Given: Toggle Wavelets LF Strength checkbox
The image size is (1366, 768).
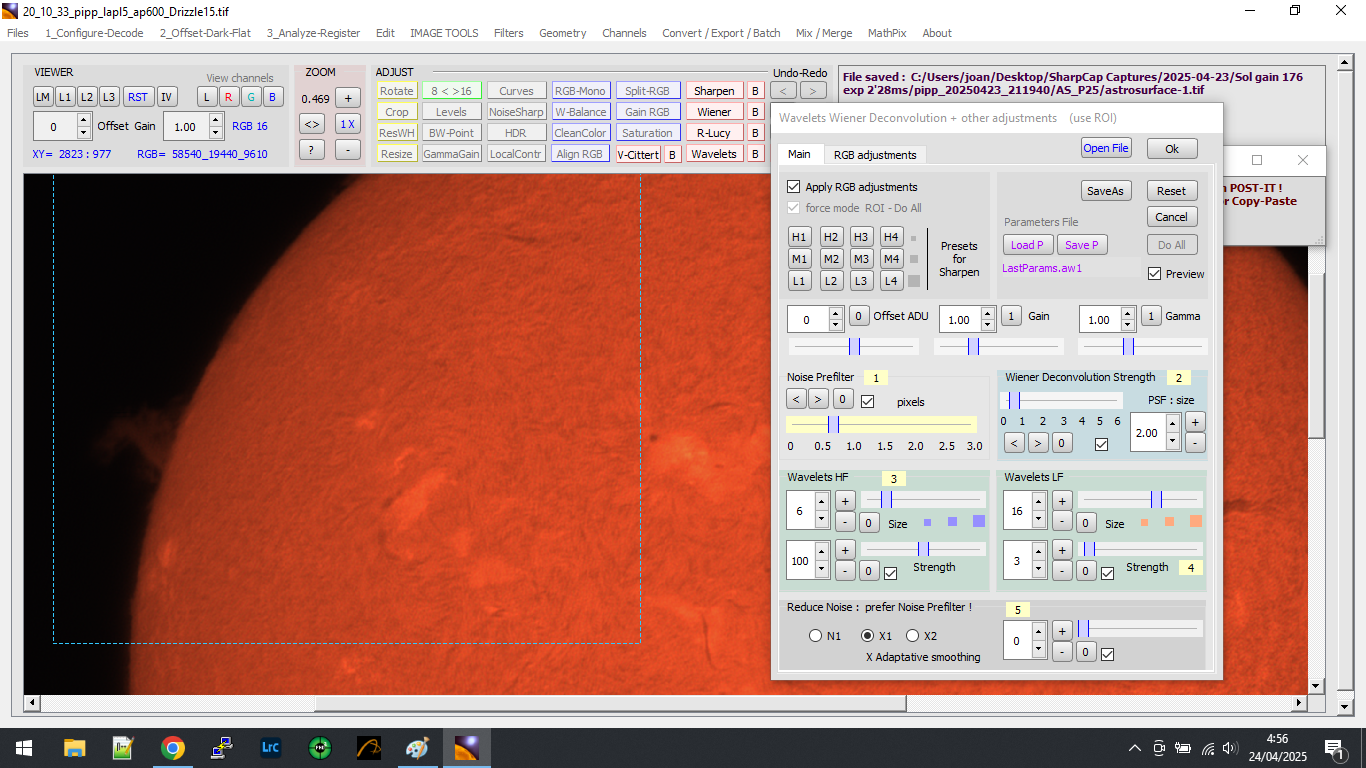Looking at the screenshot, I should coord(1107,573).
